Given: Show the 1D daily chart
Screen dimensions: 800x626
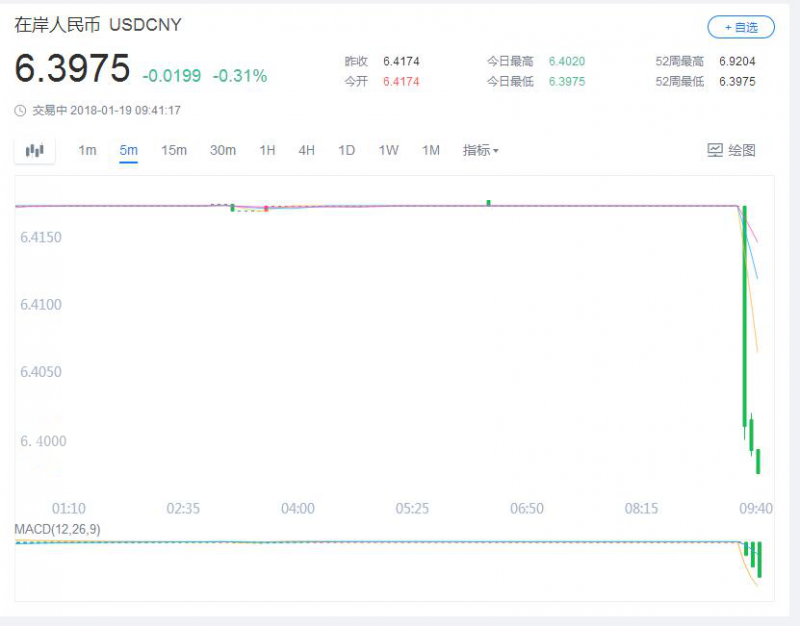Looking at the screenshot, I should pos(346,151).
